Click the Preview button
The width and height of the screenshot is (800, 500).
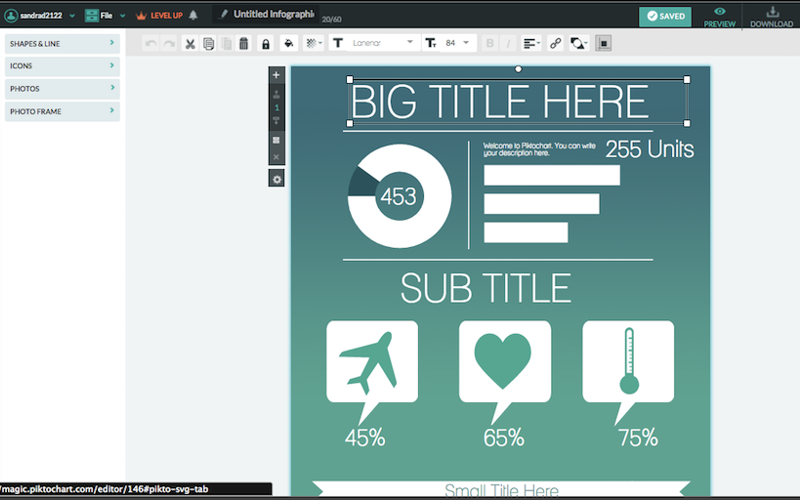pyautogui.click(x=720, y=16)
